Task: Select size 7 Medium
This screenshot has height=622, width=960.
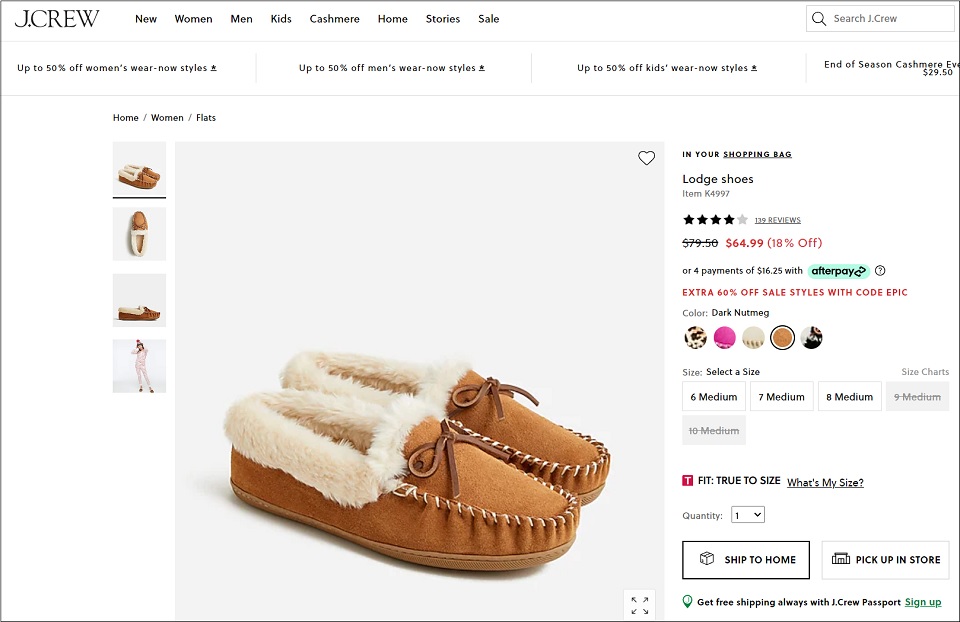Action: (x=781, y=397)
